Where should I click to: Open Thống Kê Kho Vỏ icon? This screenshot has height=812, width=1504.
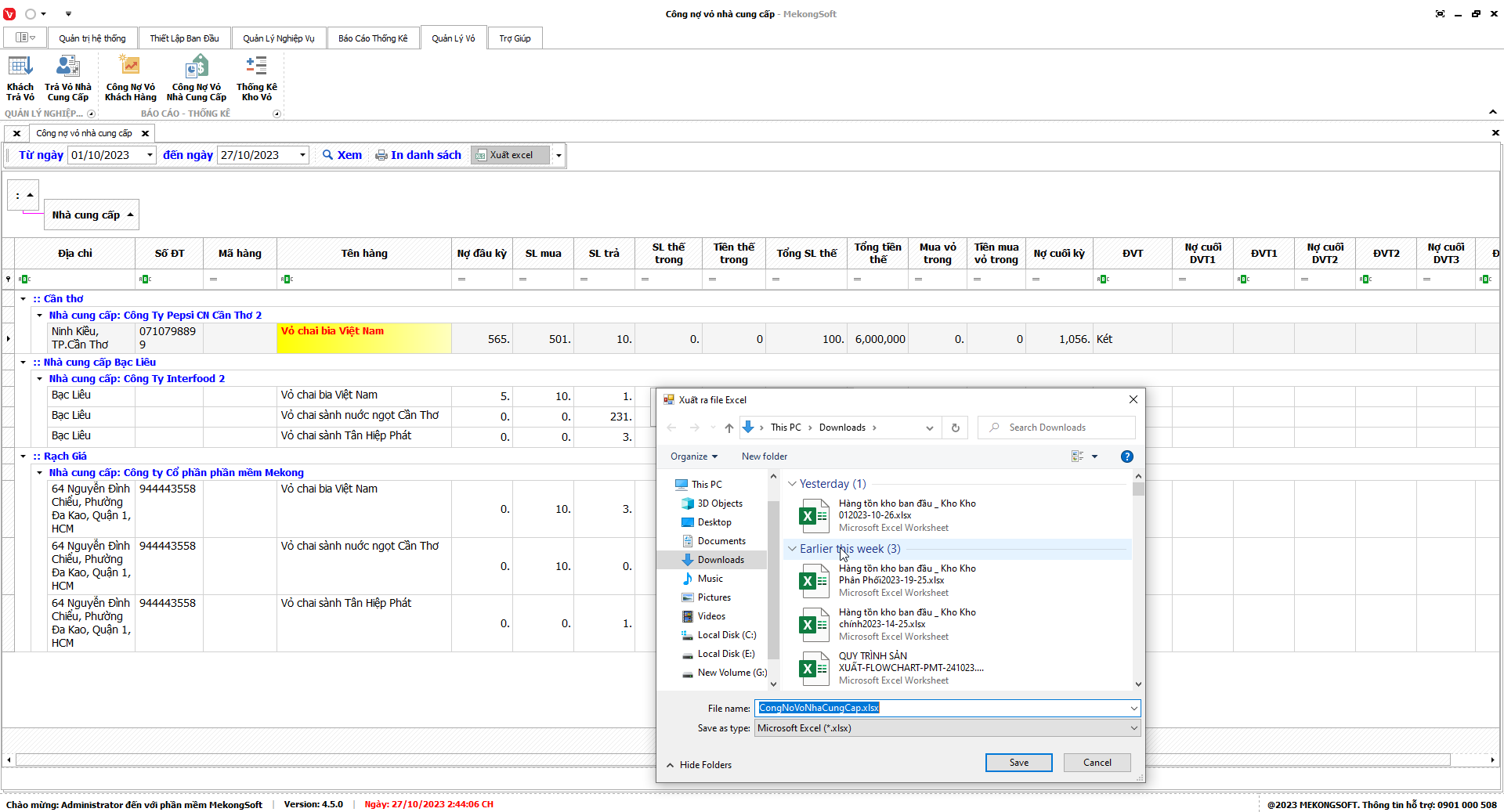256,78
